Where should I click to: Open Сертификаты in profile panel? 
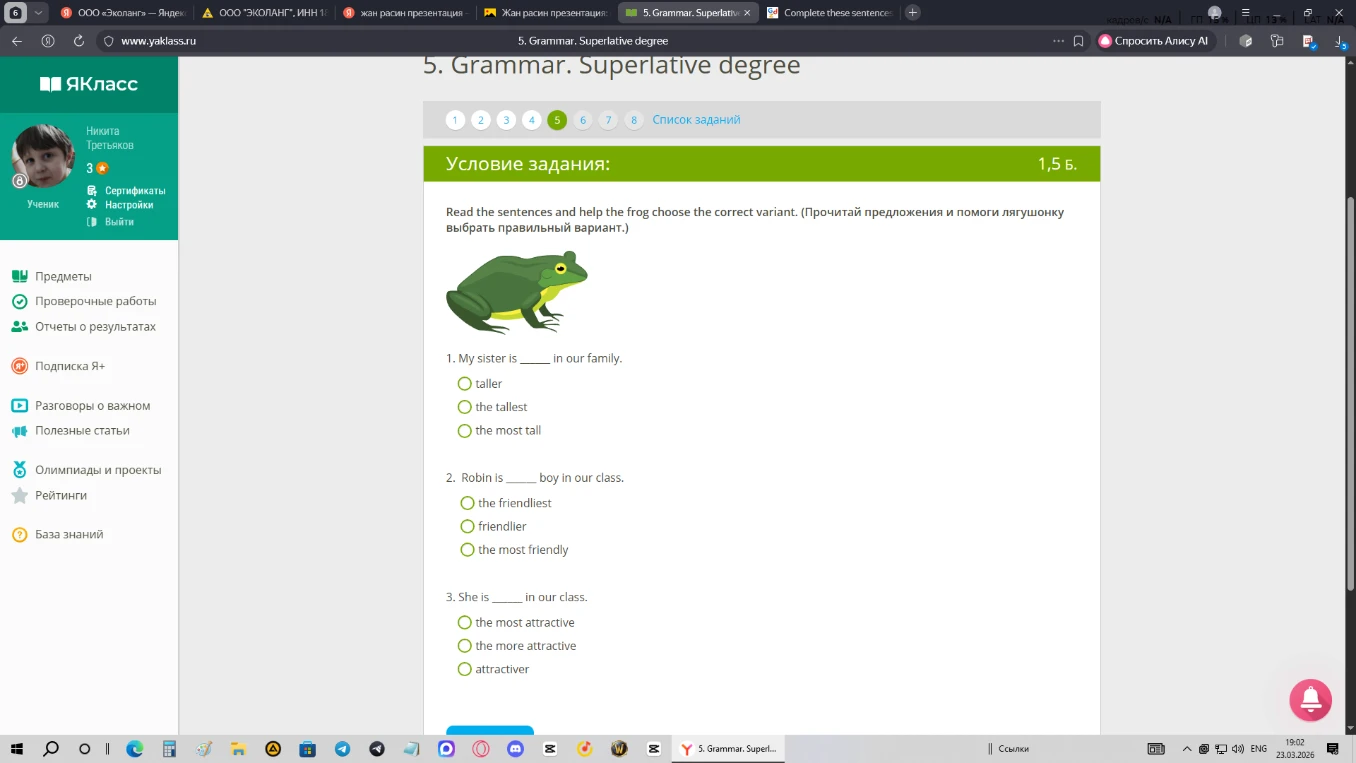point(127,191)
